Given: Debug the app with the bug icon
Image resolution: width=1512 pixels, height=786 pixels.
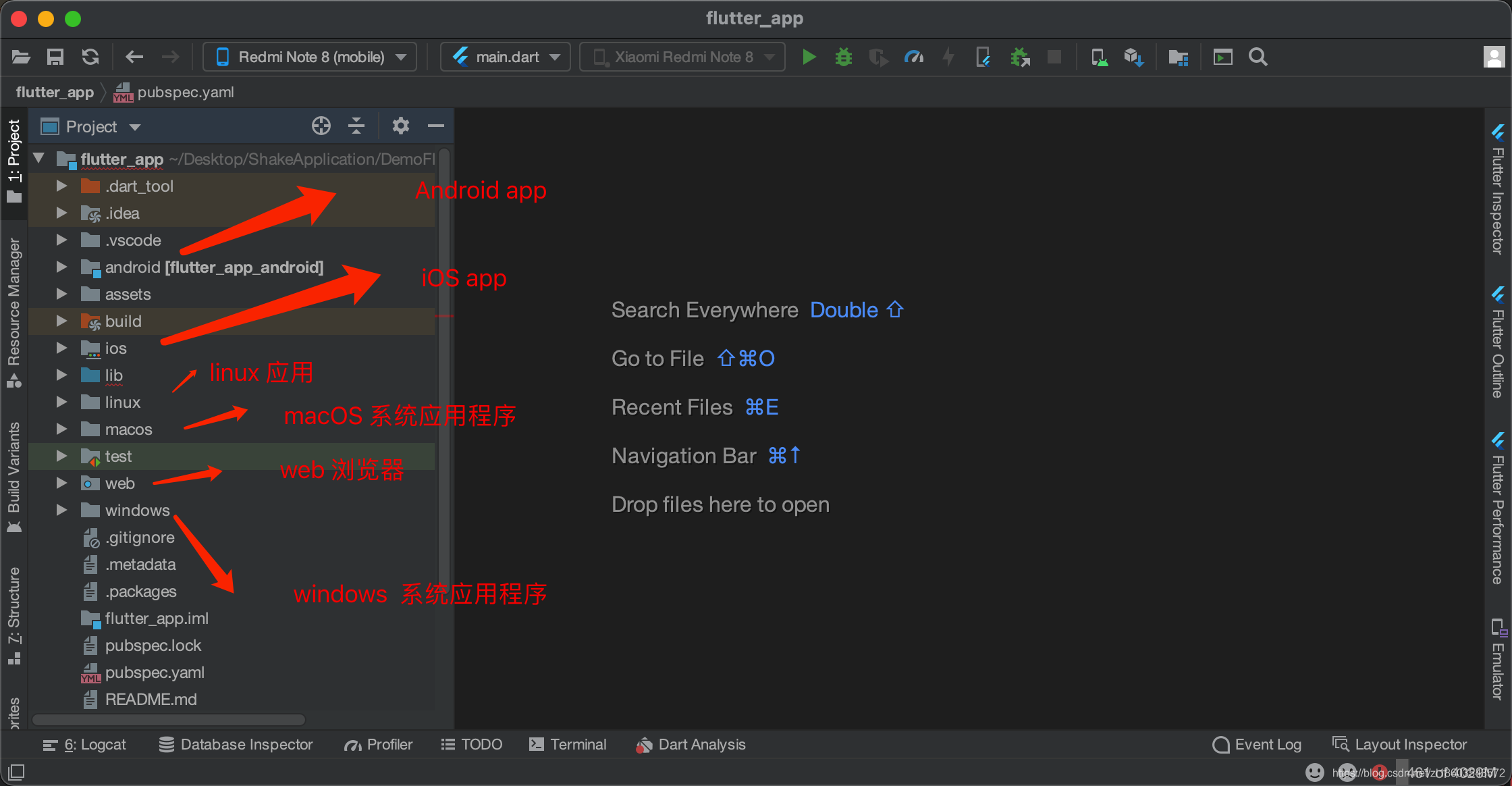Looking at the screenshot, I should pos(844,57).
